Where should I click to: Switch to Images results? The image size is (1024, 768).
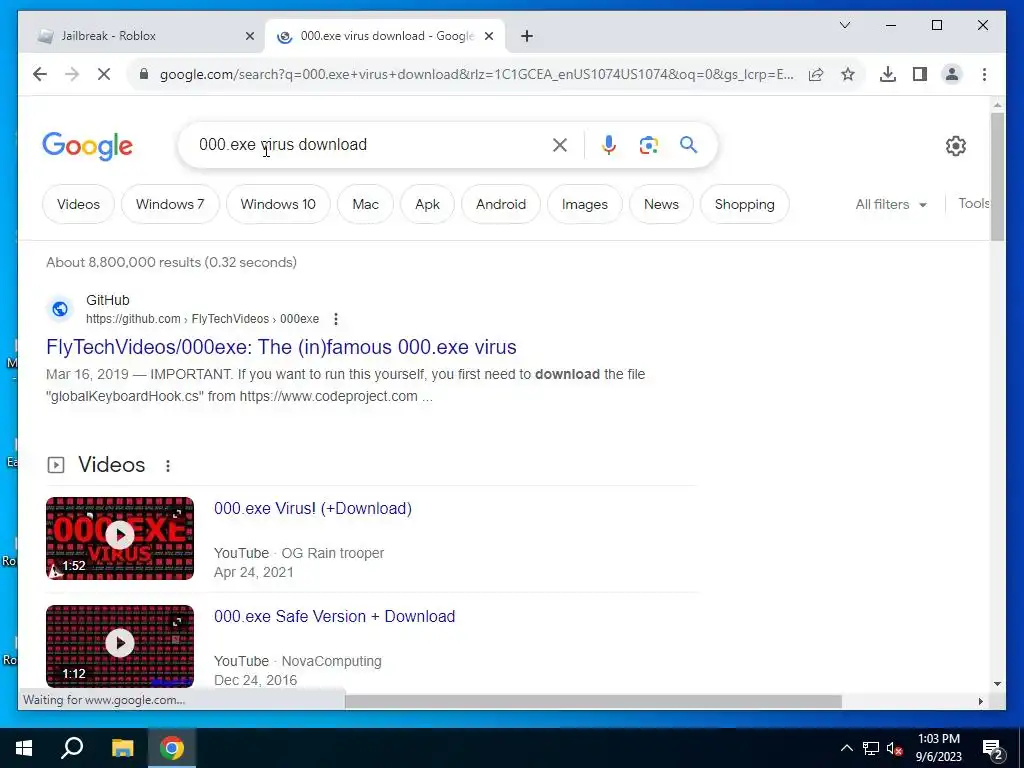[584, 204]
